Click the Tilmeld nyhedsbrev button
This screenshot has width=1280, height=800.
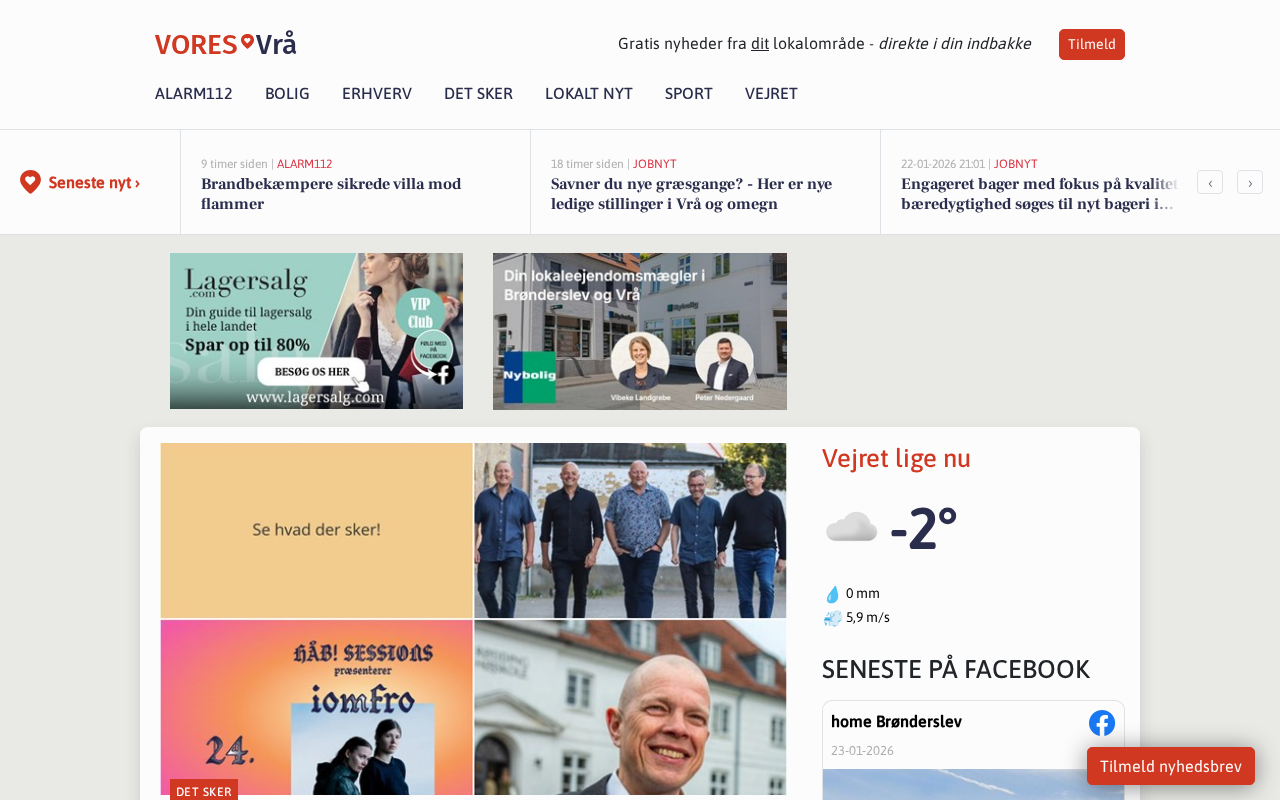pos(1171,766)
